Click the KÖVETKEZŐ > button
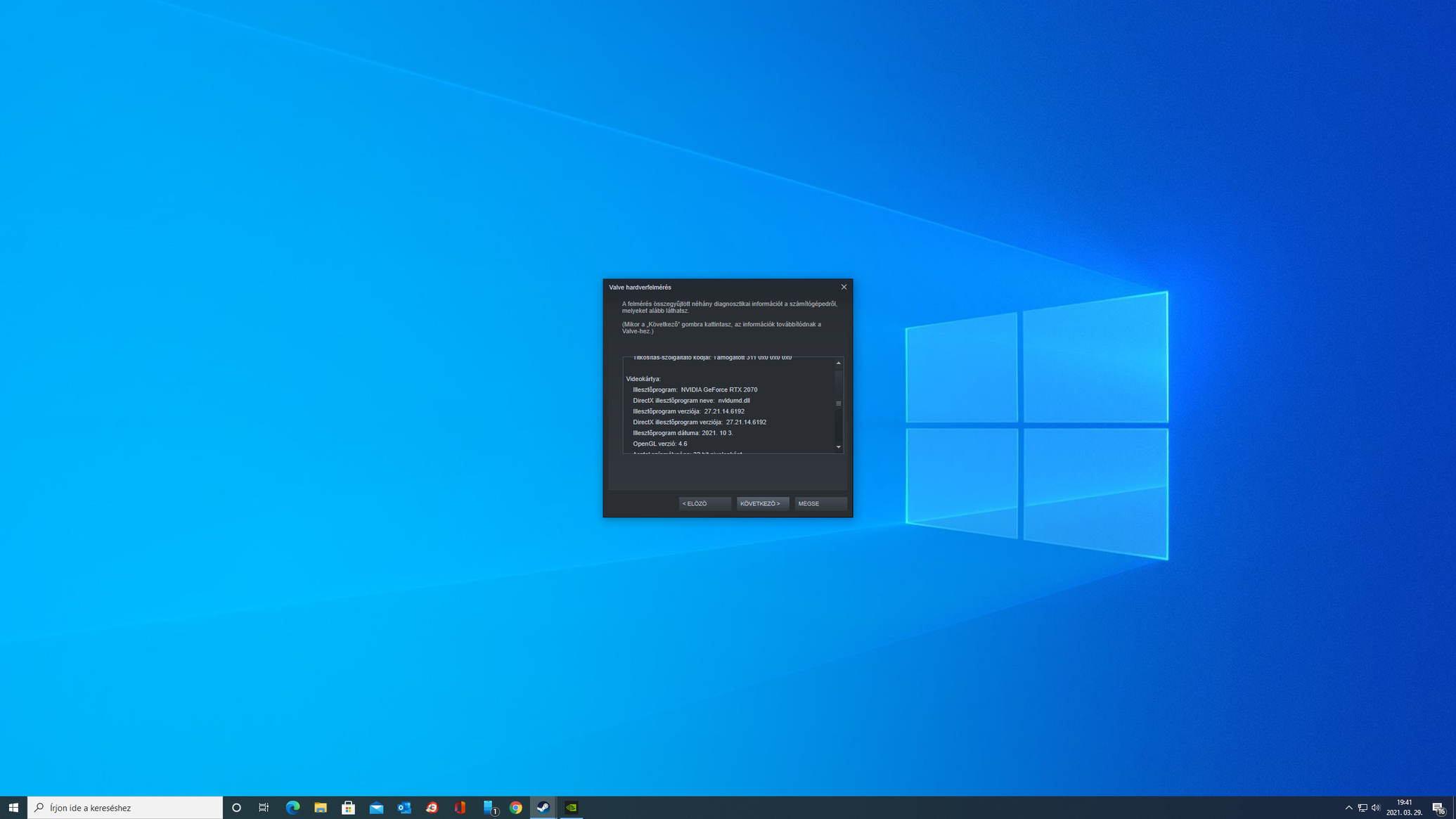This screenshot has height=819, width=1456. tap(763, 503)
